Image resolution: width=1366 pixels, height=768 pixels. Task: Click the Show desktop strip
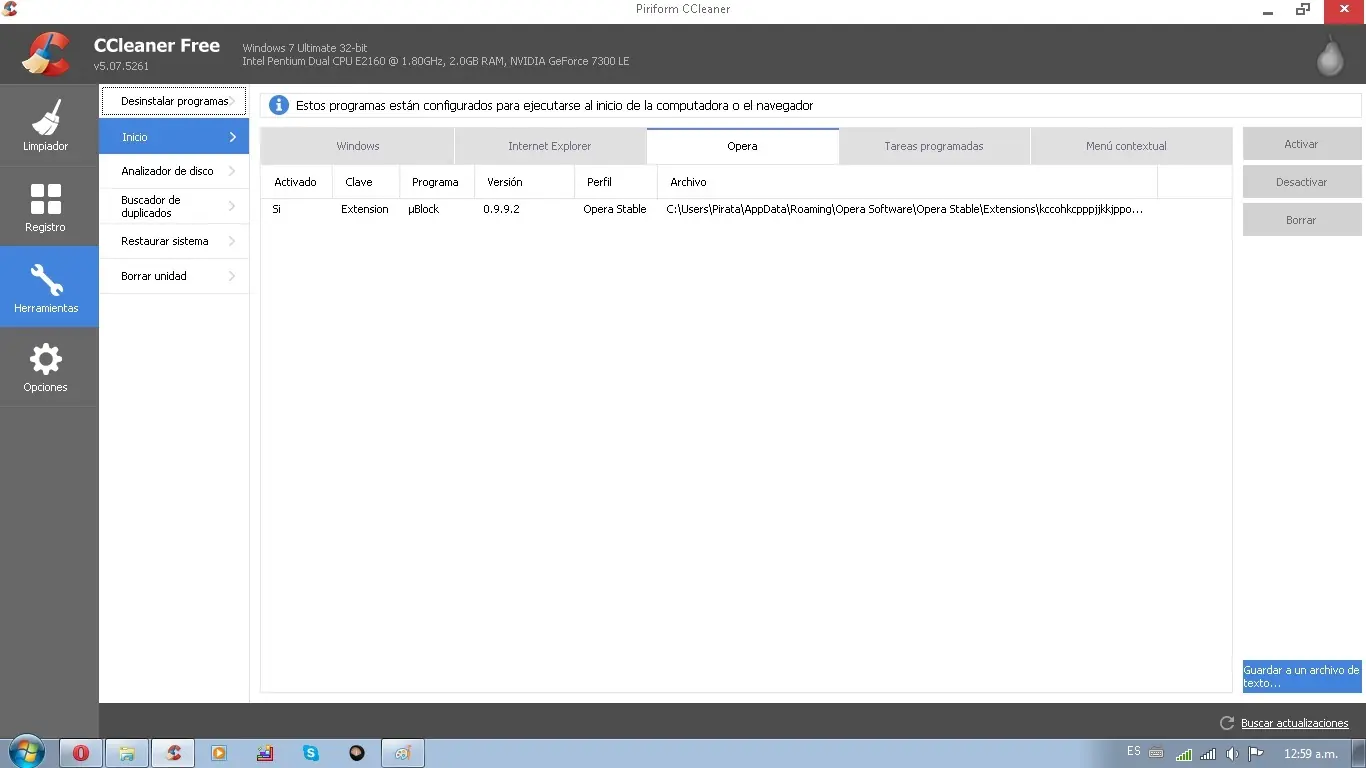(x=1359, y=753)
